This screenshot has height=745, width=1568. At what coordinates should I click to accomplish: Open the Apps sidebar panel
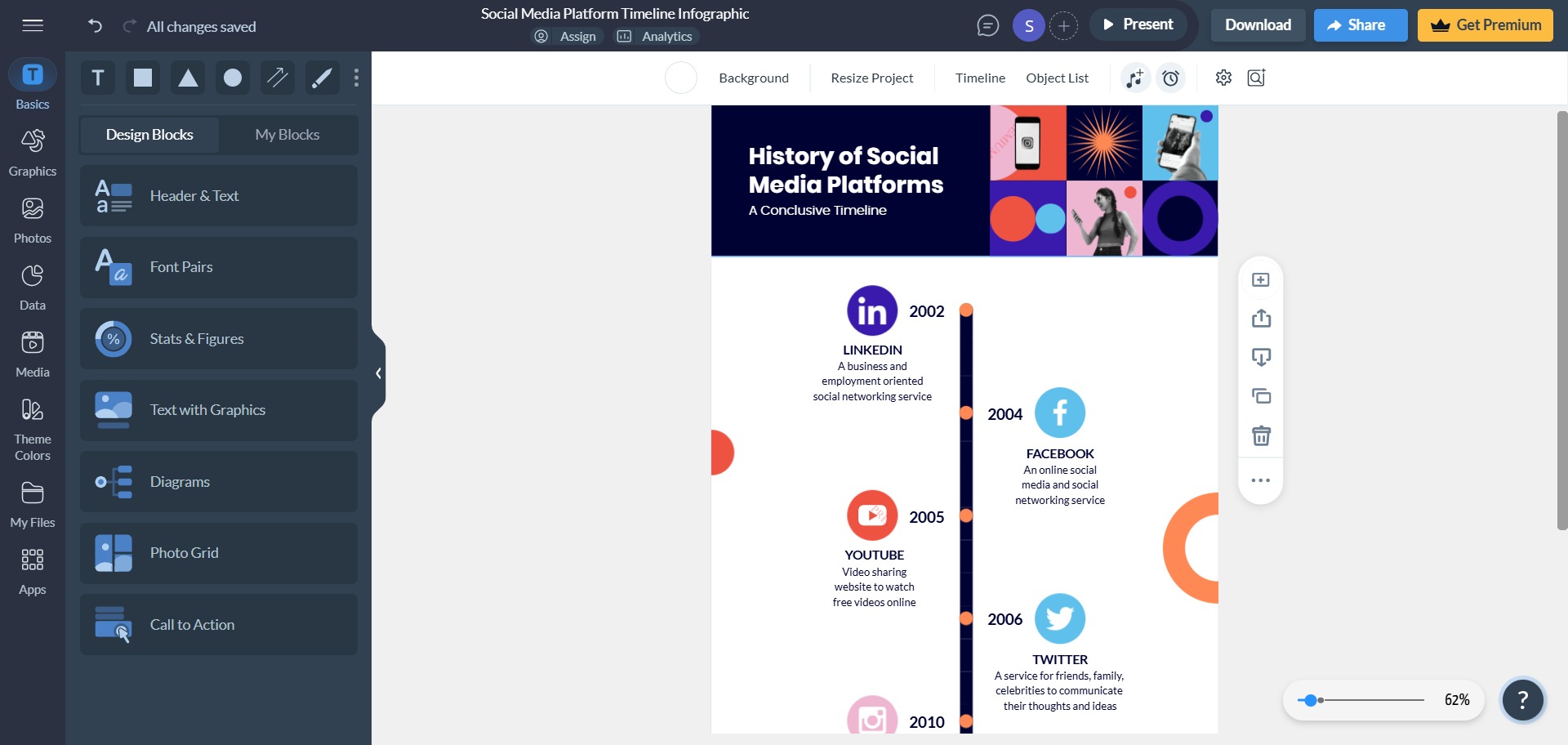(33, 571)
